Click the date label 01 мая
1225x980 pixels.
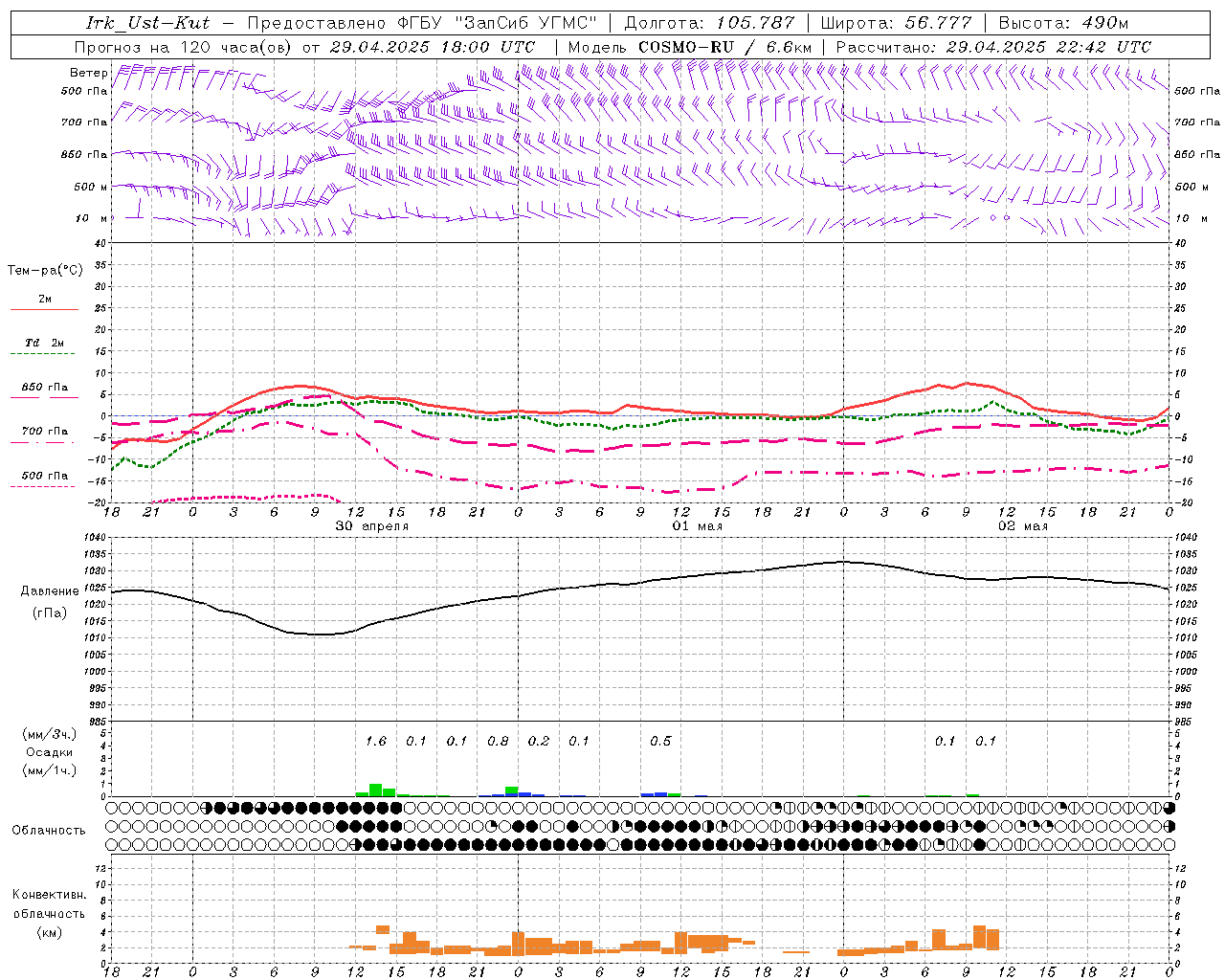pos(697,526)
